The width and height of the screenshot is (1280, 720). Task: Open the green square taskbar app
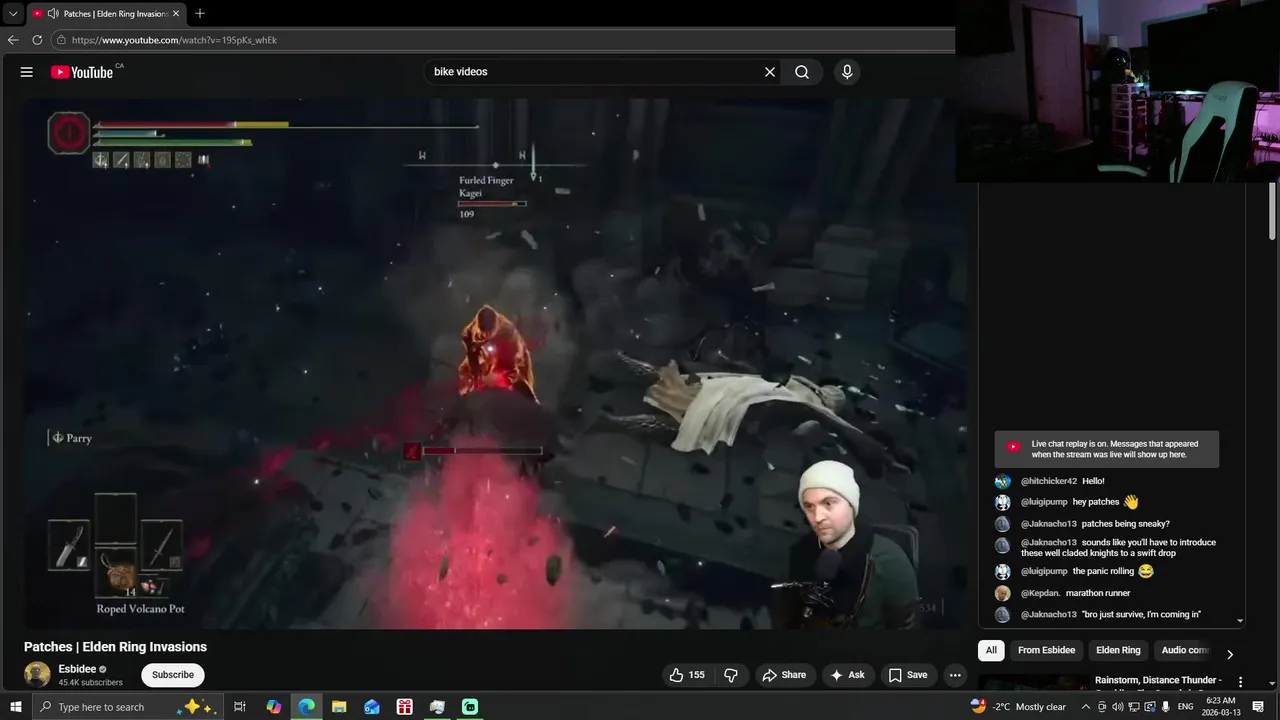[470, 707]
